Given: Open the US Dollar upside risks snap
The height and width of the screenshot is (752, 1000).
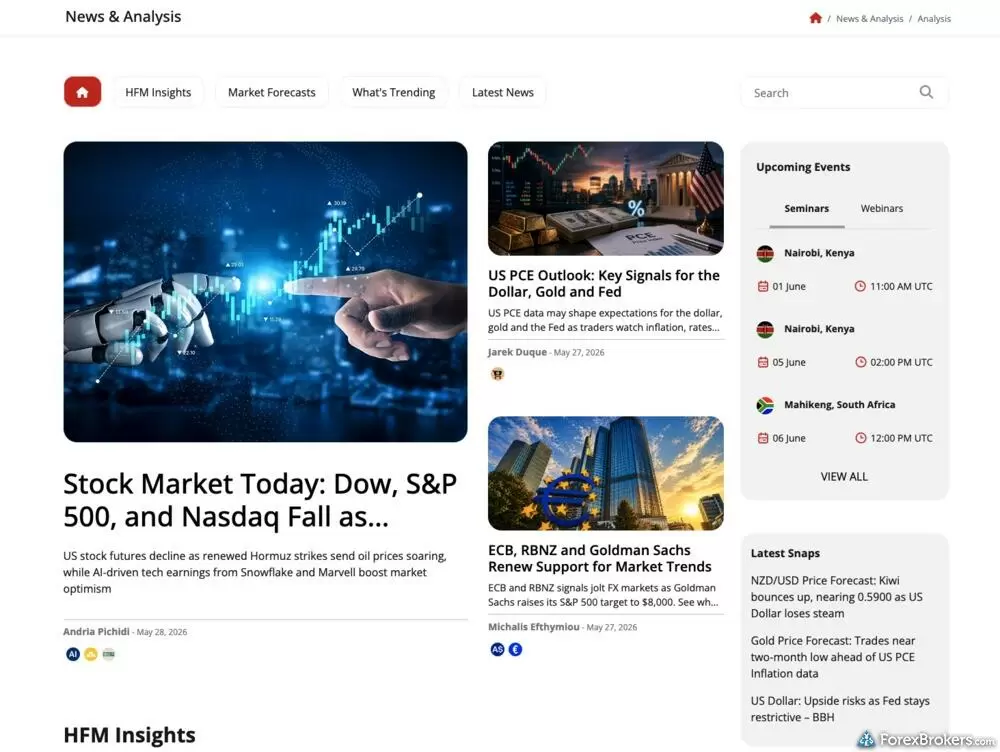Looking at the screenshot, I should point(840,709).
